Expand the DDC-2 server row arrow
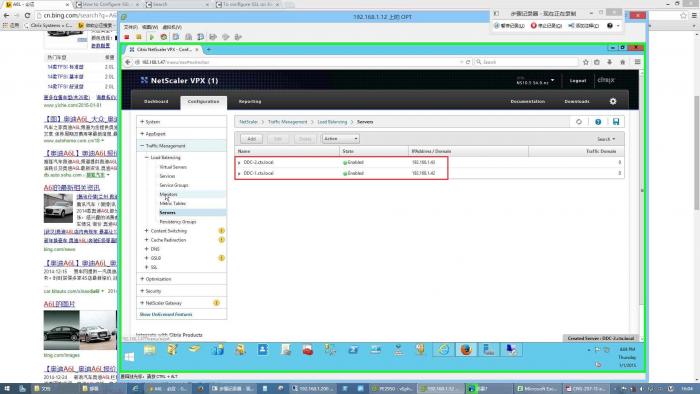700x394 pixels. click(x=239, y=162)
